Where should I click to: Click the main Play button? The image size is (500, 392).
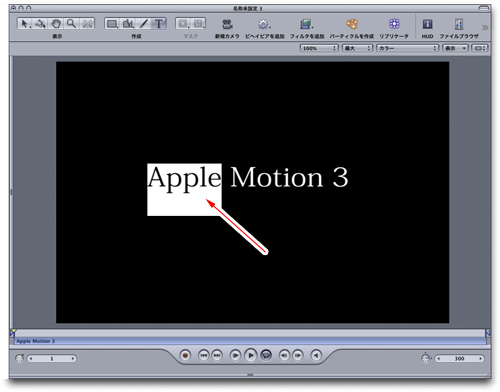(251, 355)
